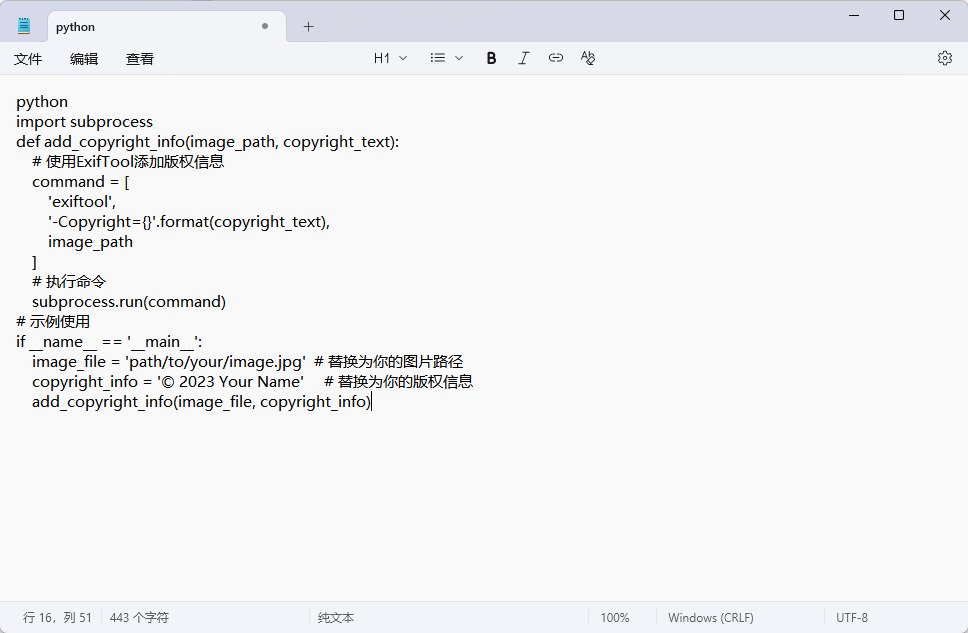This screenshot has height=633, width=968.
Task: Click the clear formatting icon
Action: coord(588,58)
